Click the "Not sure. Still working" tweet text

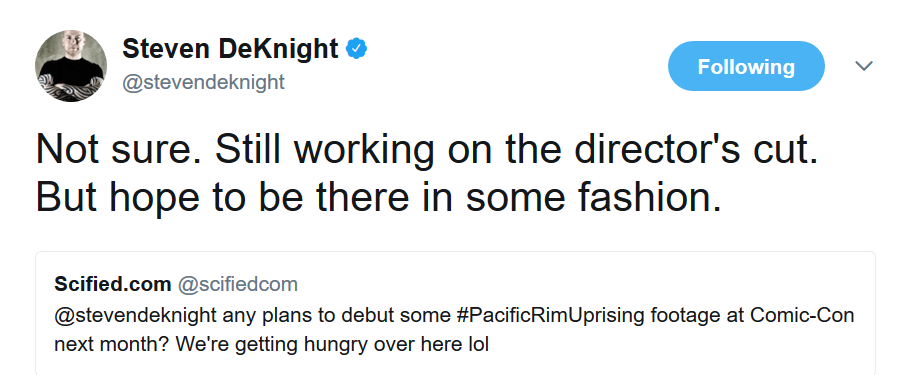[x=235, y=149]
